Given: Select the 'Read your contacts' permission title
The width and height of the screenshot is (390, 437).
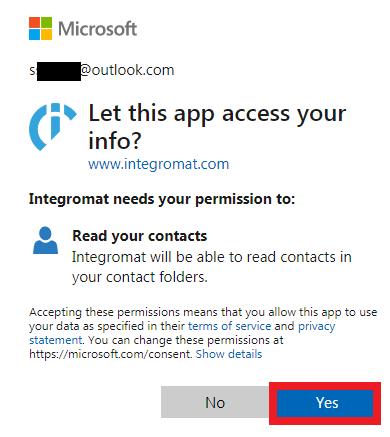Looking at the screenshot, I should (140, 236).
